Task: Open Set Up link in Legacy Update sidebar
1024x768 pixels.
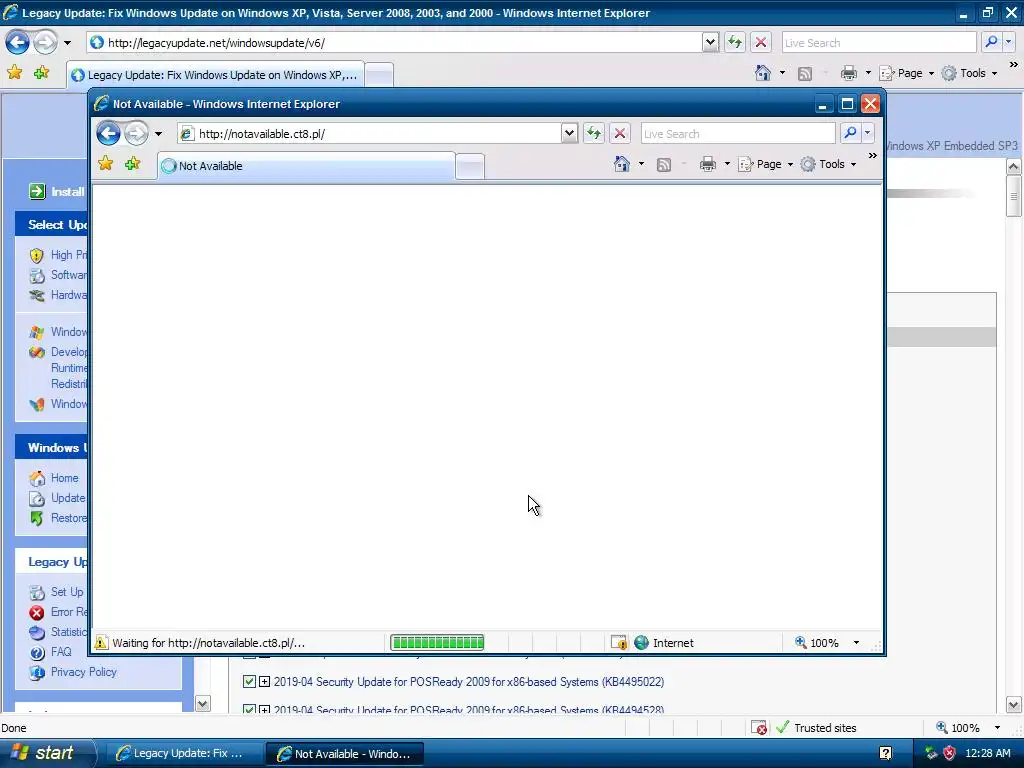Action: 67,592
